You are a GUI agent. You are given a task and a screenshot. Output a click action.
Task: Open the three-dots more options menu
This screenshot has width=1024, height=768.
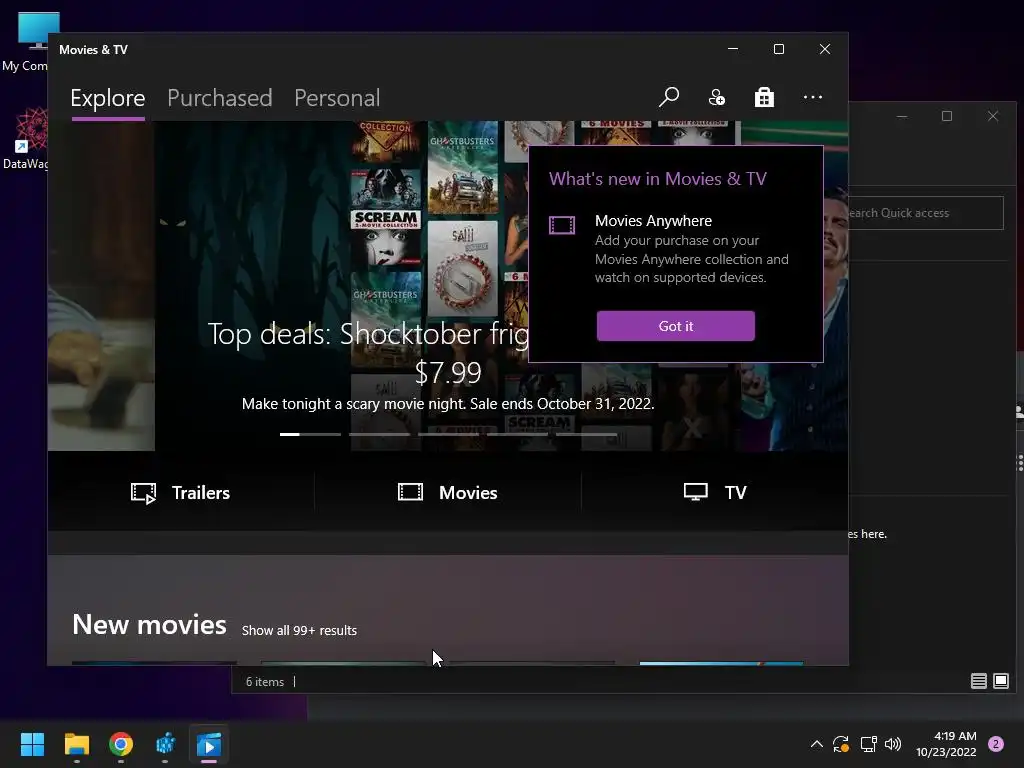coord(812,97)
